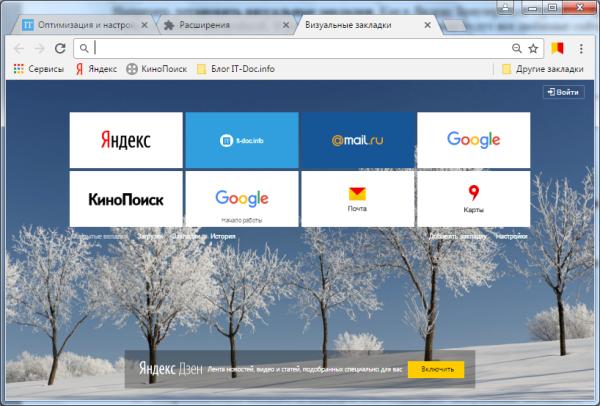Click the yellow Включить button for Дзен

[x=436, y=369]
